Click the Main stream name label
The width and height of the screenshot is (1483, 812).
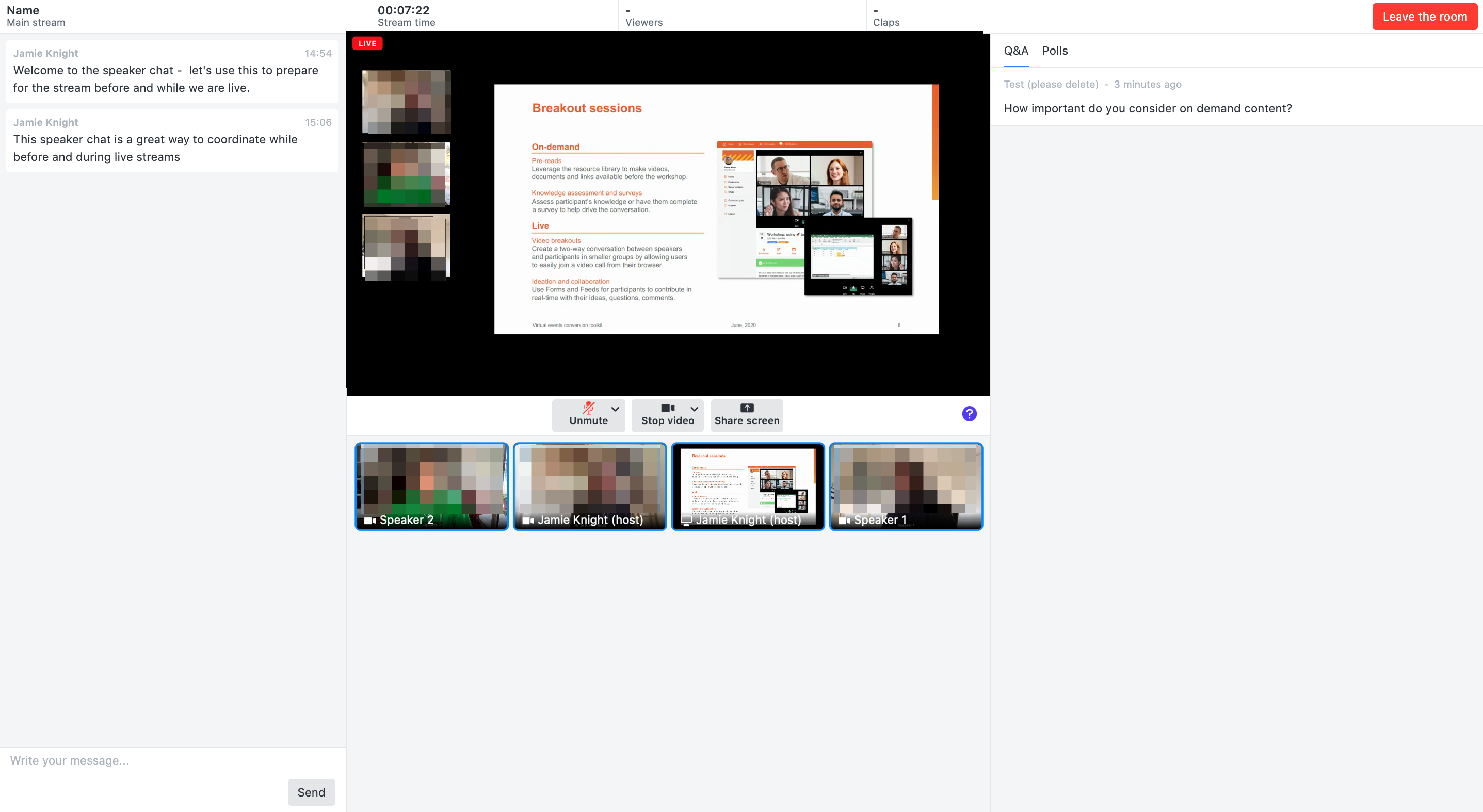(x=36, y=23)
